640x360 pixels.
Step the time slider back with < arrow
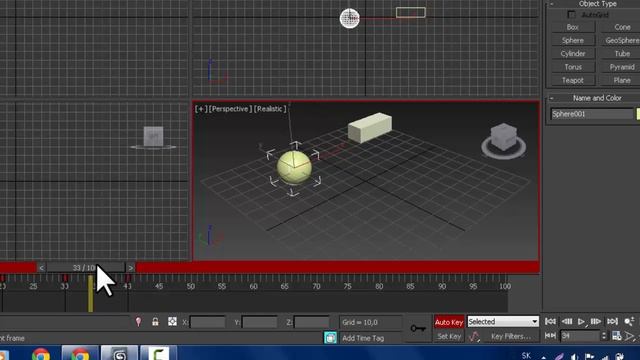(x=41, y=268)
